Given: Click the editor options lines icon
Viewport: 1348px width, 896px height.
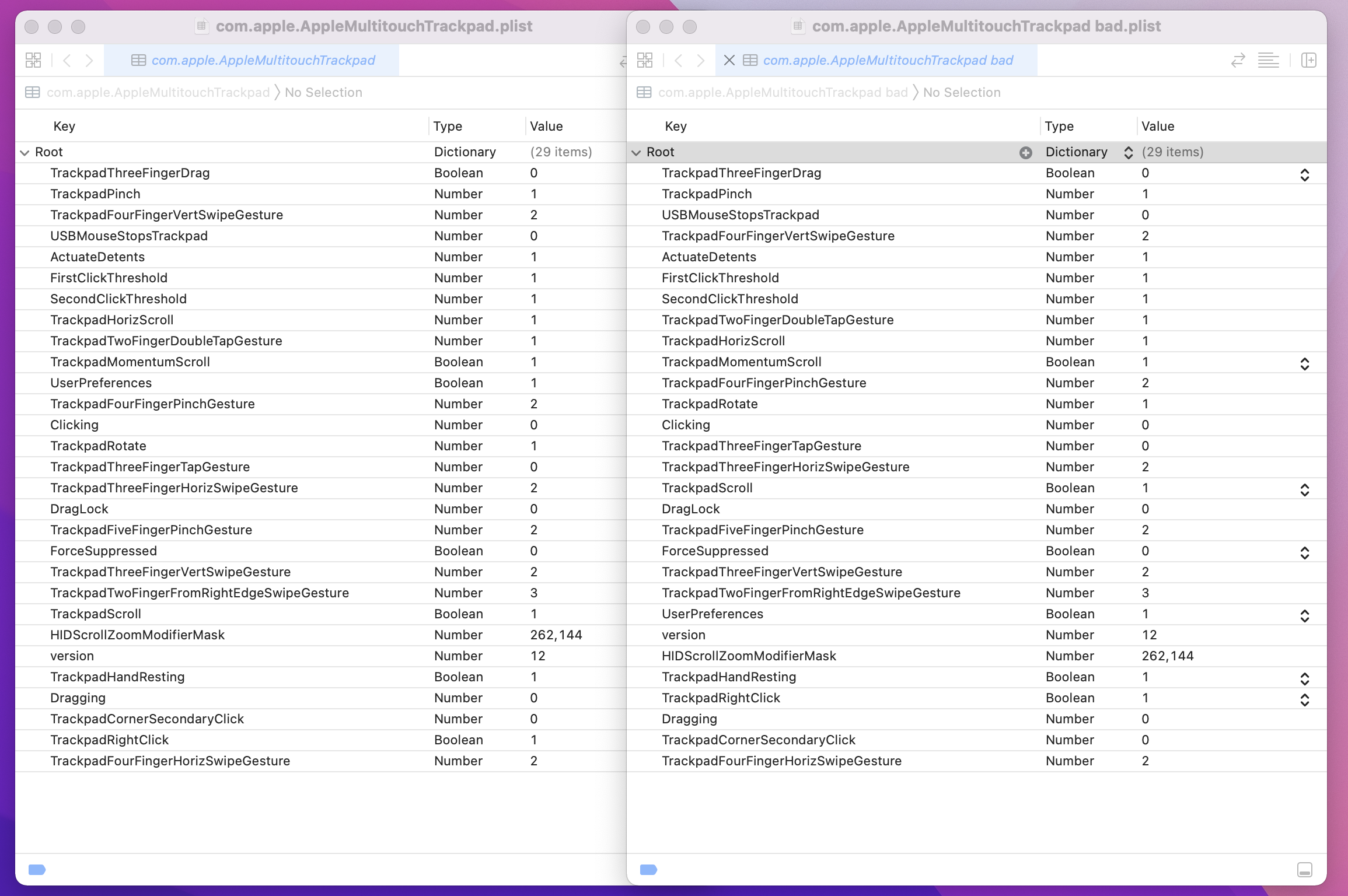Looking at the screenshot, I should coord(1268,60).
